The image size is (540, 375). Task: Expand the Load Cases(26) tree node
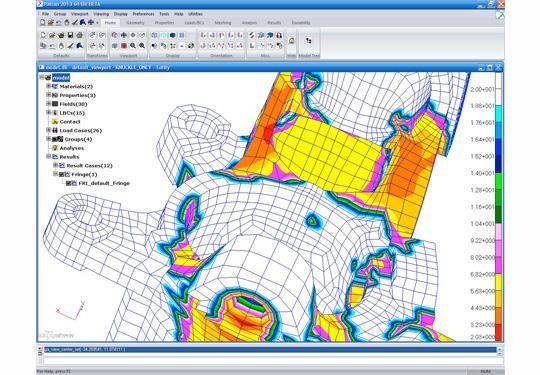point(49,130)
